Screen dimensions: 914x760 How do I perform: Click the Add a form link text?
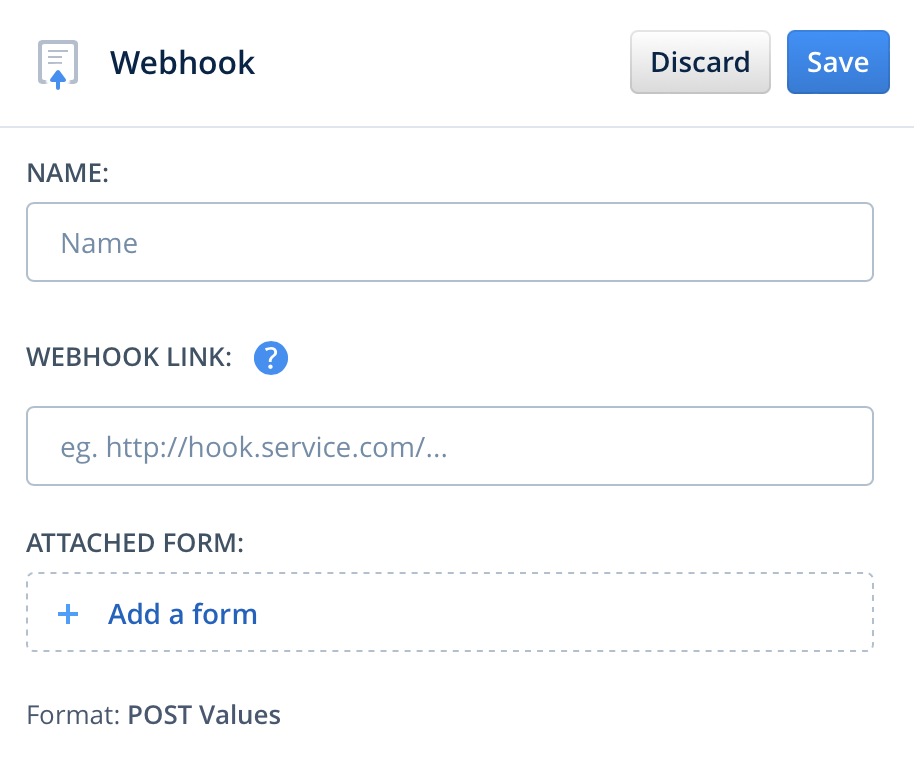point(183,614)
